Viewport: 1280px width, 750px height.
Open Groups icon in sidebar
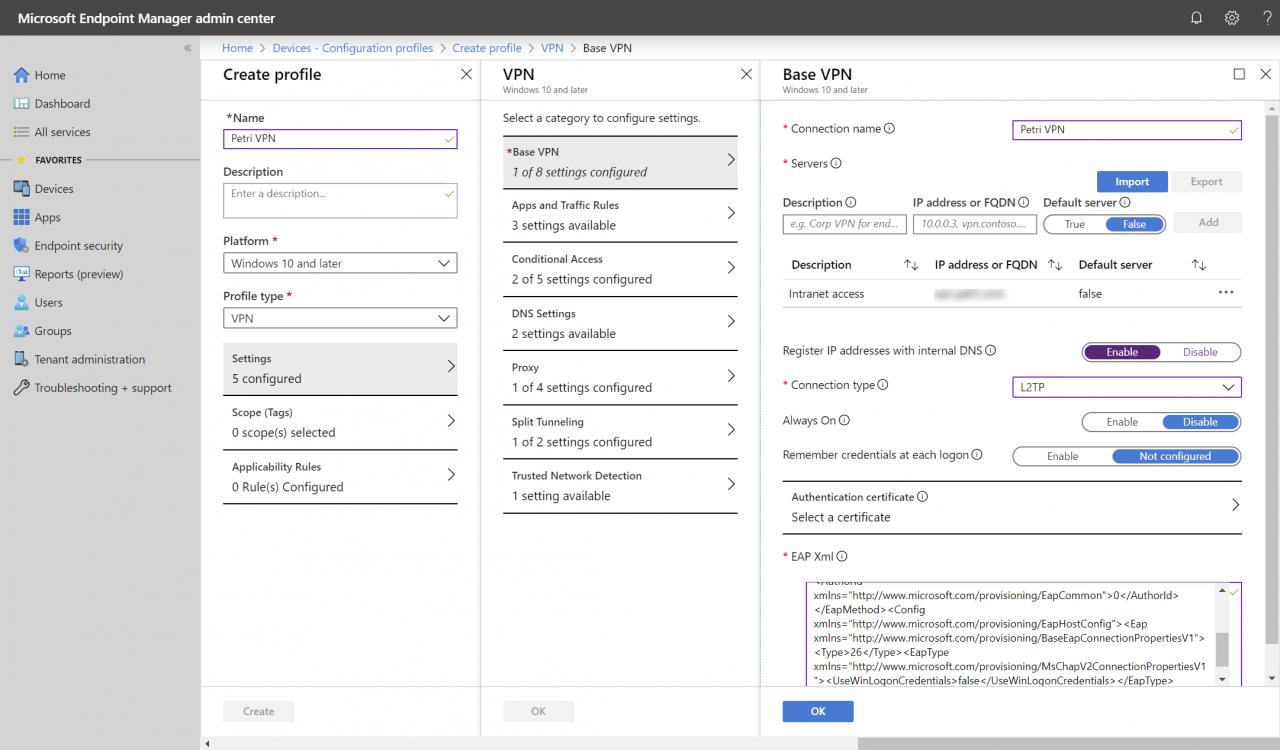point(21,331)
